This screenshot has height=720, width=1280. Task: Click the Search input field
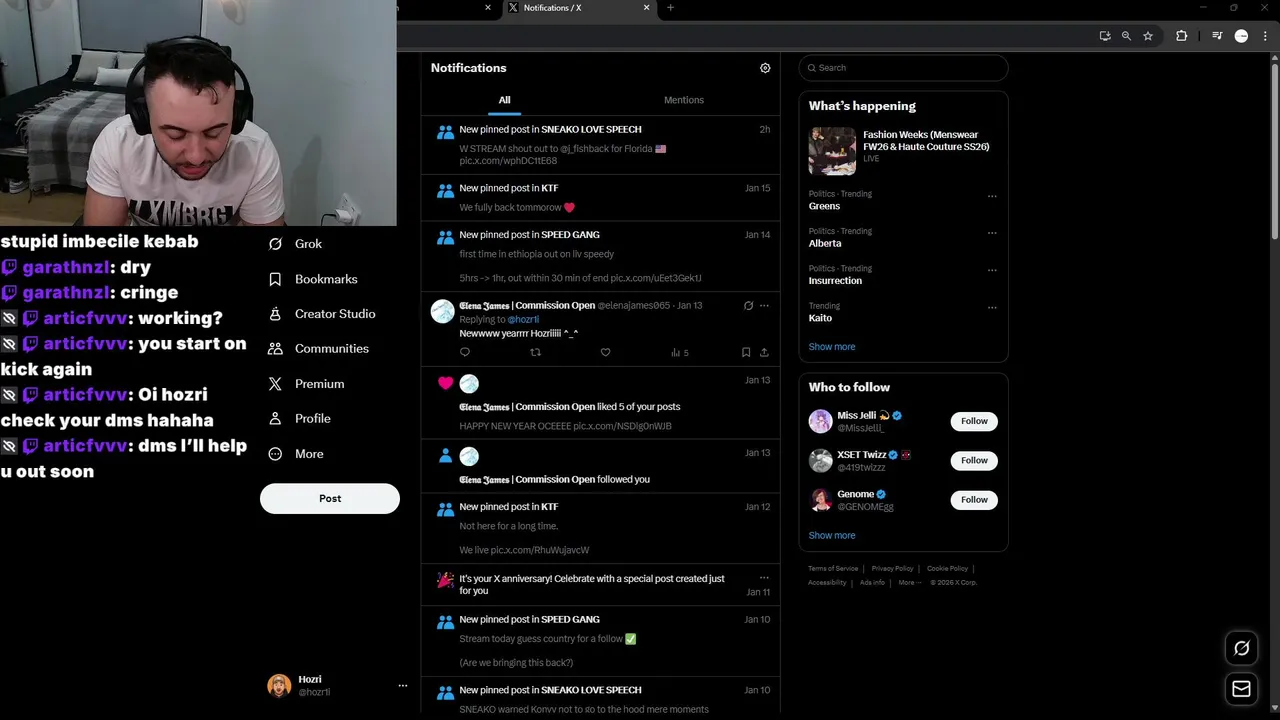pyautogui.click(x=903, y=68)
